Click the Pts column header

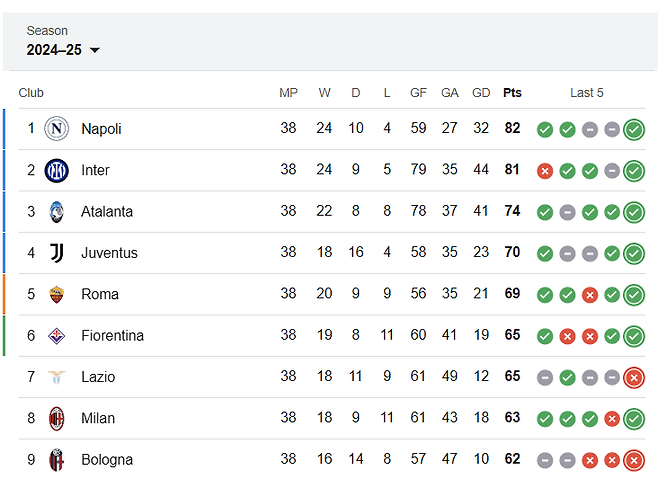[512, 93]
